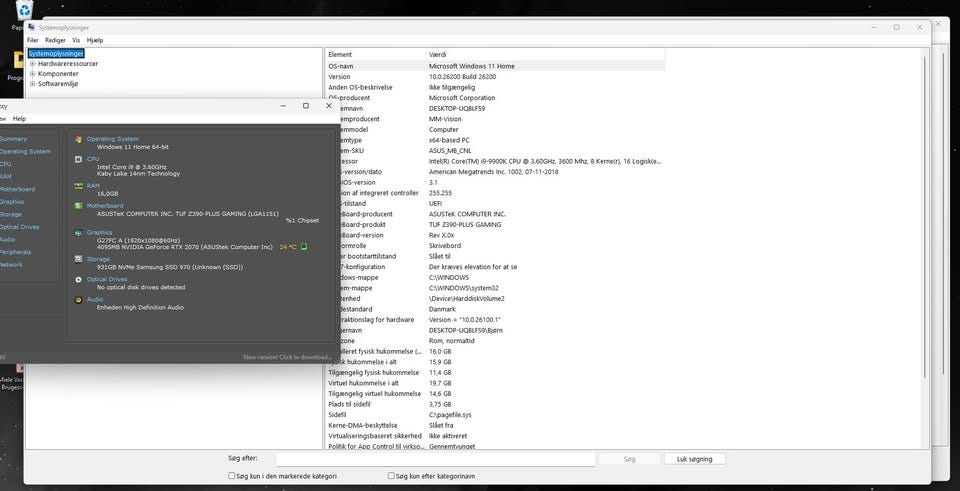Screen dimensions: 960x491
Task: Select Storage in Speccy sidebar
Action: [11, 214]
